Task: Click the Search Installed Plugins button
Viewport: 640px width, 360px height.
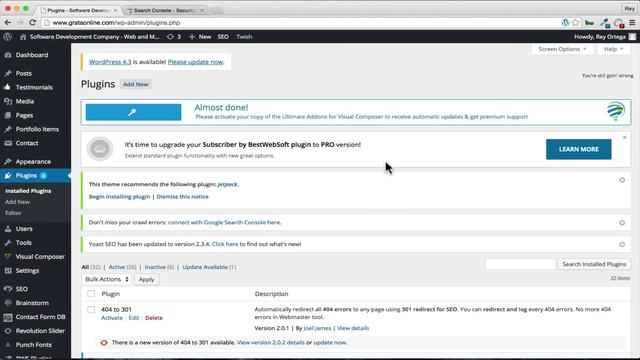Action: (x=594, y=264)
